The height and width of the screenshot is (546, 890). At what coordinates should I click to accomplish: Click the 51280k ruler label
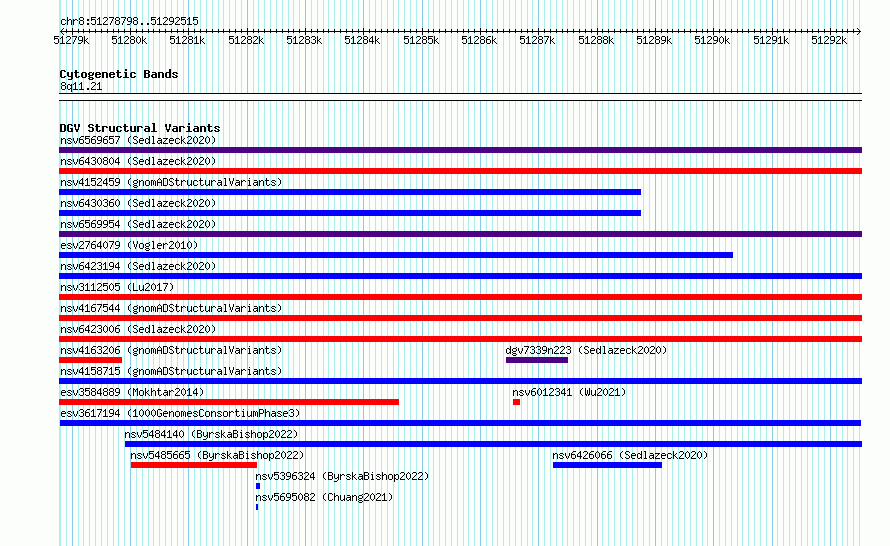(129, 40)
